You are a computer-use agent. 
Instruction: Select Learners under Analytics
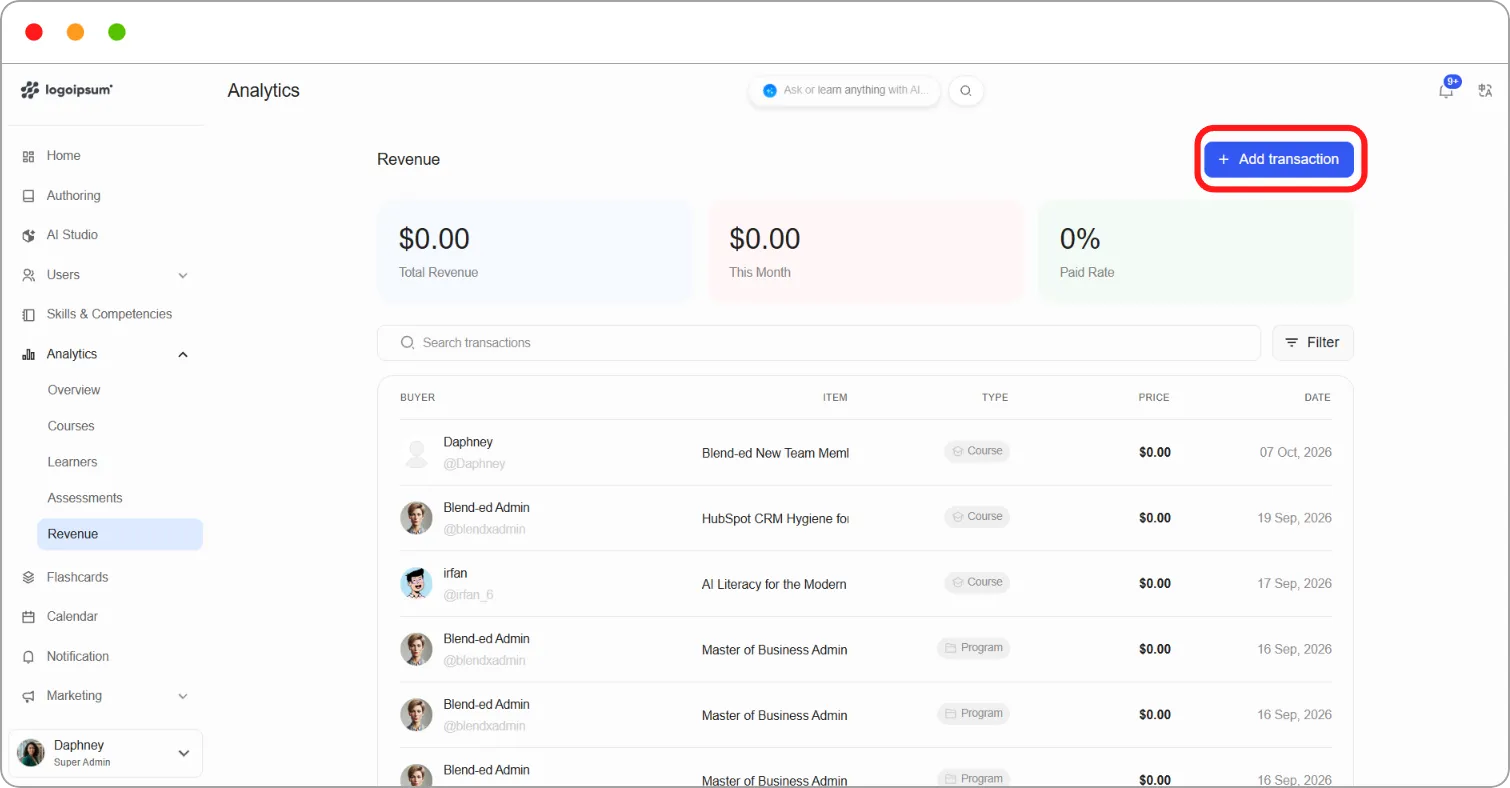pyautogui.click(x=72, y=462)
